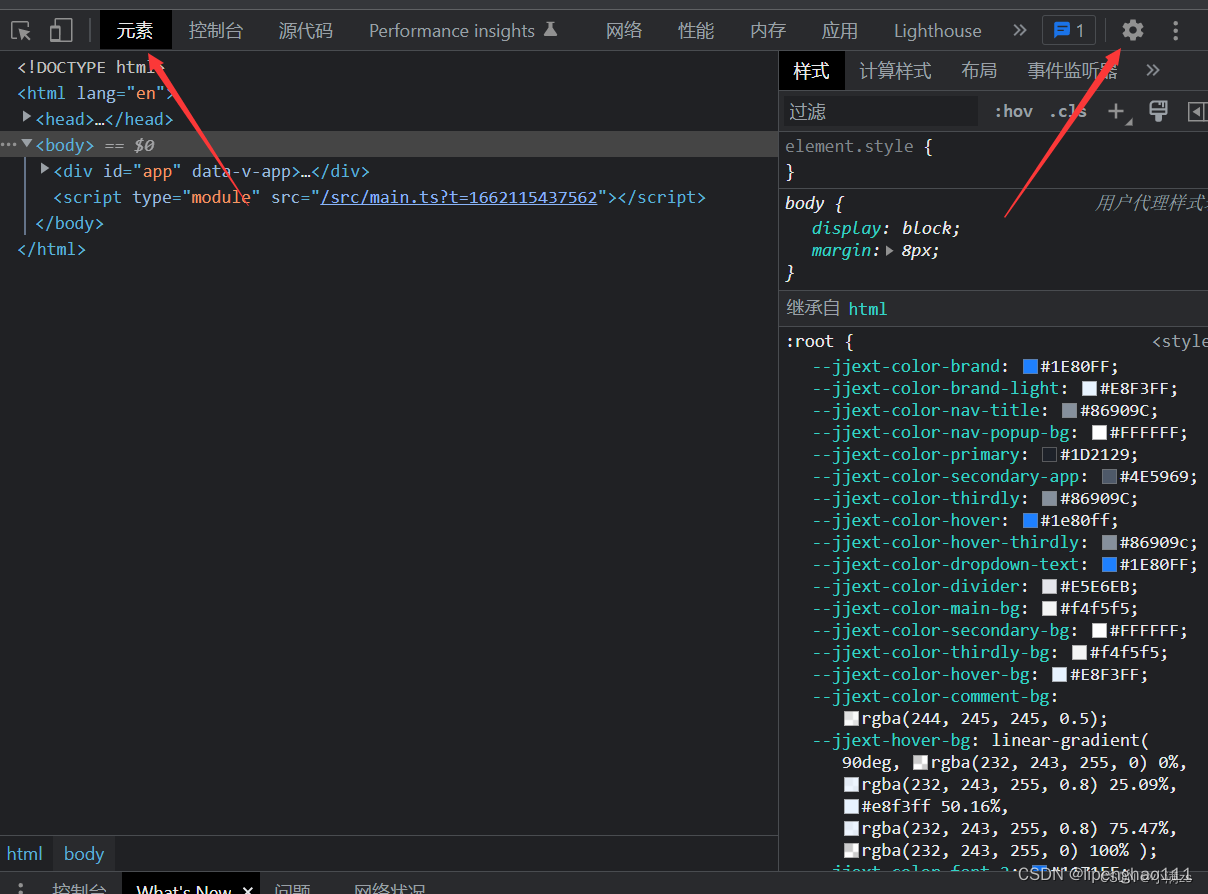Click the issues counter badge showing 1

tap(1069, 30)
